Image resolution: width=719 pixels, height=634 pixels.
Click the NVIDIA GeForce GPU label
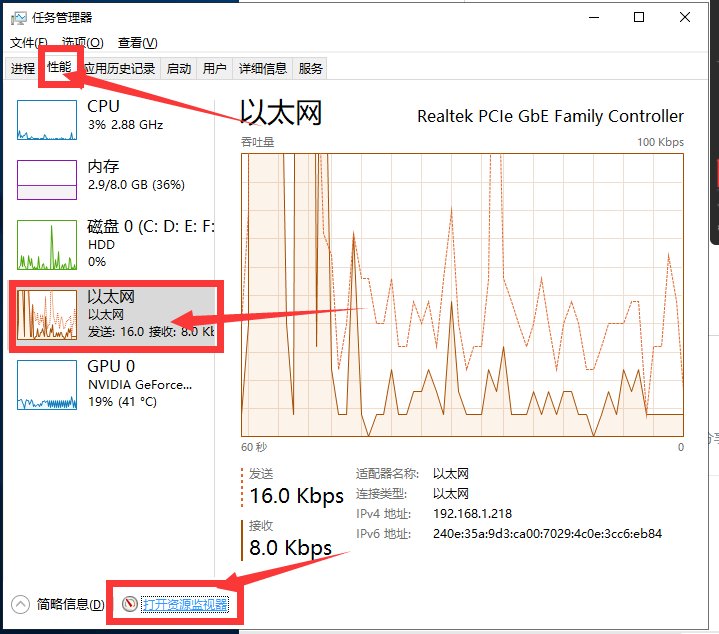tap(140, 385)
